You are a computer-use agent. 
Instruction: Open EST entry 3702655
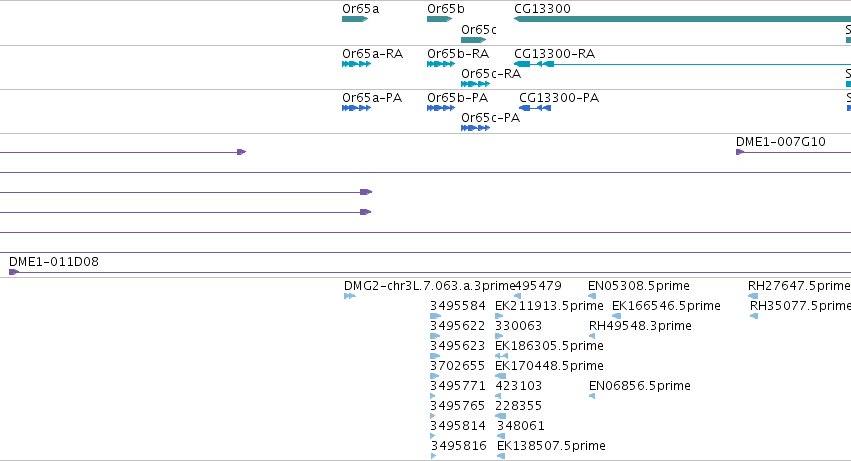tap(434, 376)
